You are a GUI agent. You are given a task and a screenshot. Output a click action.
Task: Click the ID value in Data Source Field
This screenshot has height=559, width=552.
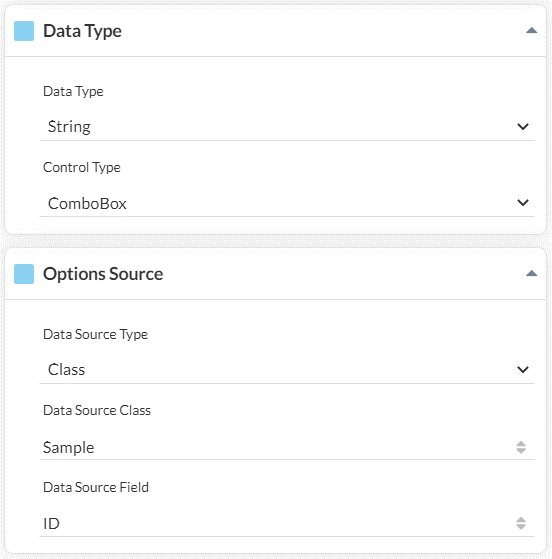tap(51, 524)
